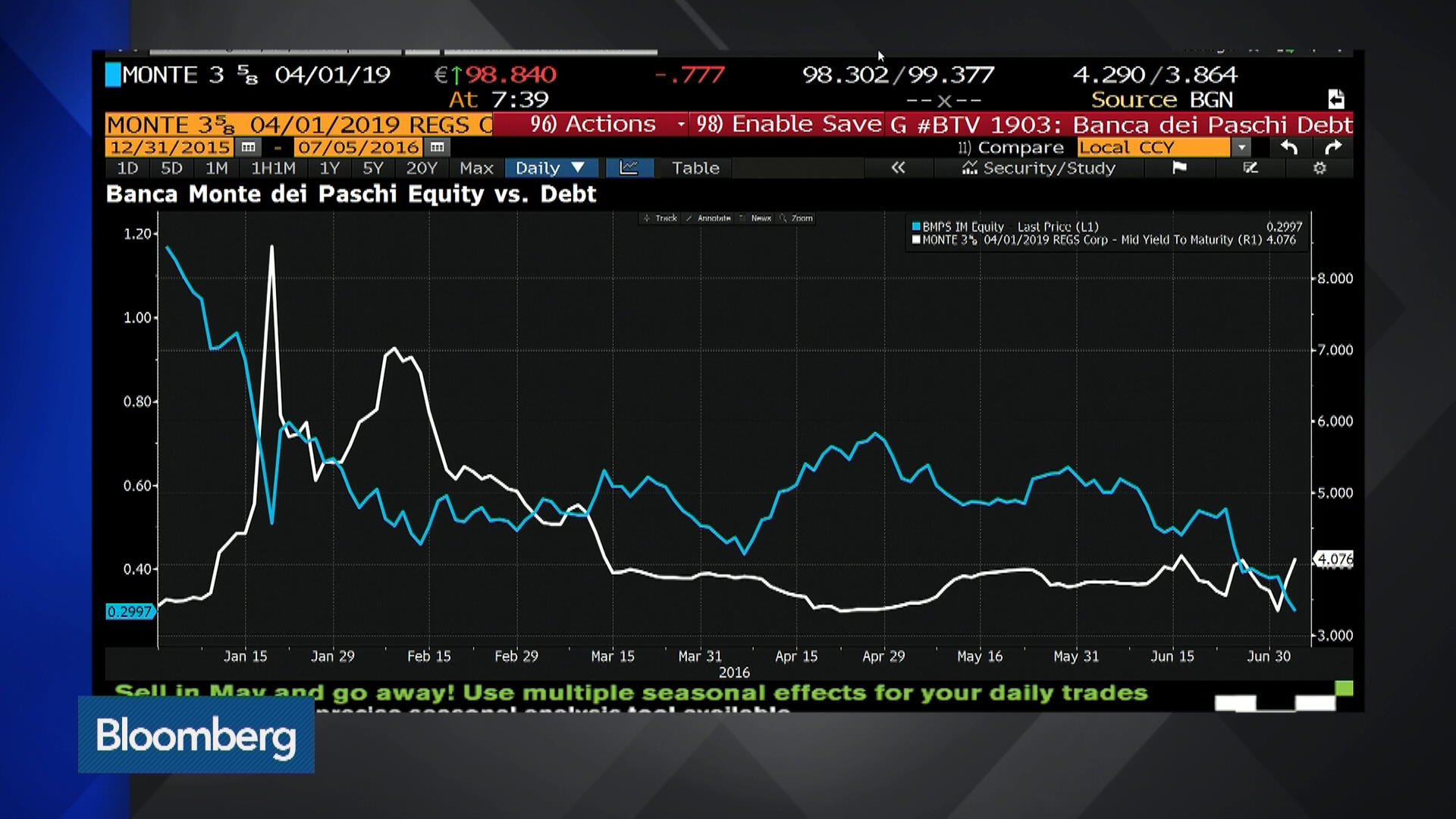This screenshot has width=1456, height=819.
Task: Click the 0.2997 left axis price tag
Action: coord(130,612)
